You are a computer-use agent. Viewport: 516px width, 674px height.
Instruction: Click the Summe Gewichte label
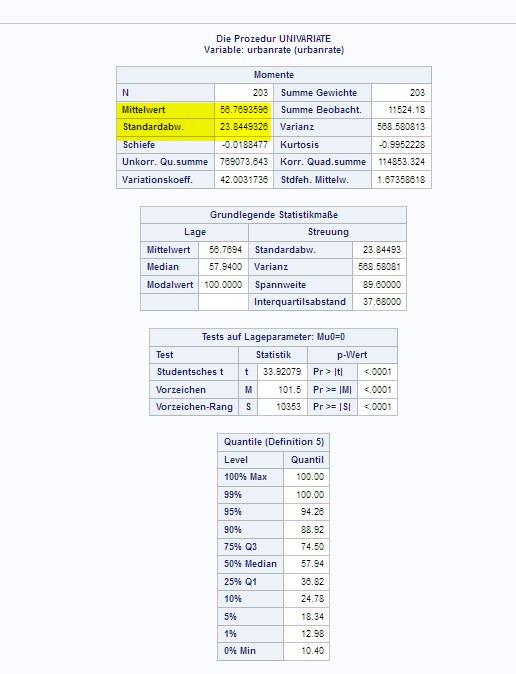tap(319, 92)
